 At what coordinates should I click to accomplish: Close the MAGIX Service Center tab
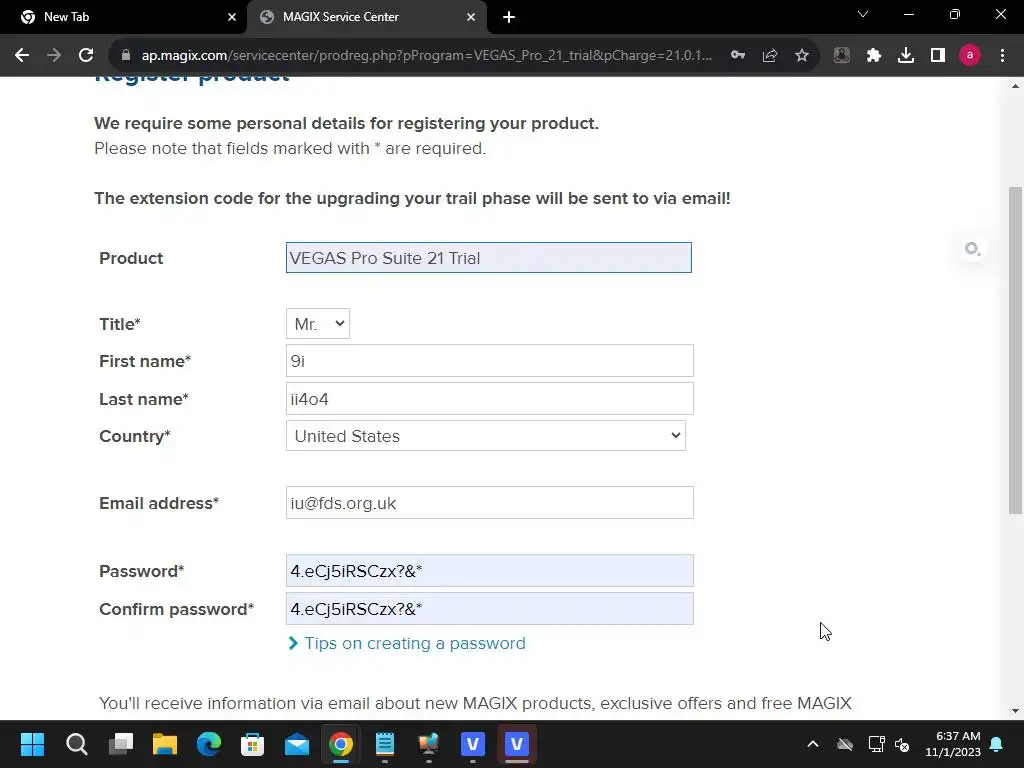[471, 17]
